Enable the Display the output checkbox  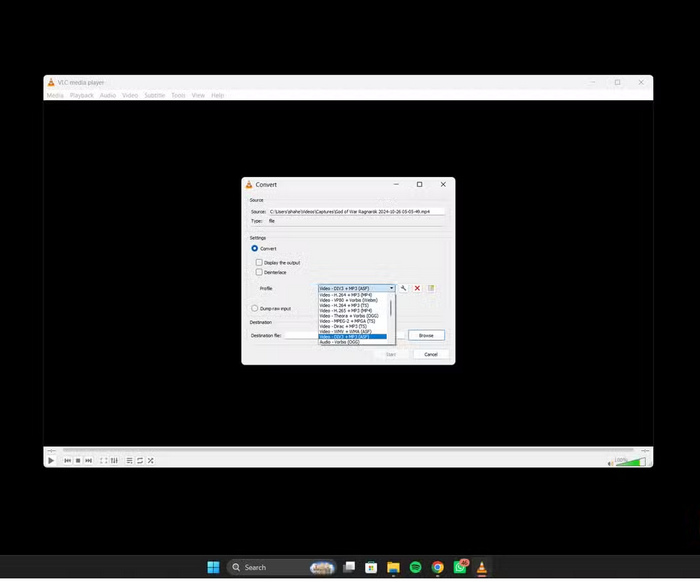pyautogui.click(x=259, y=262)
